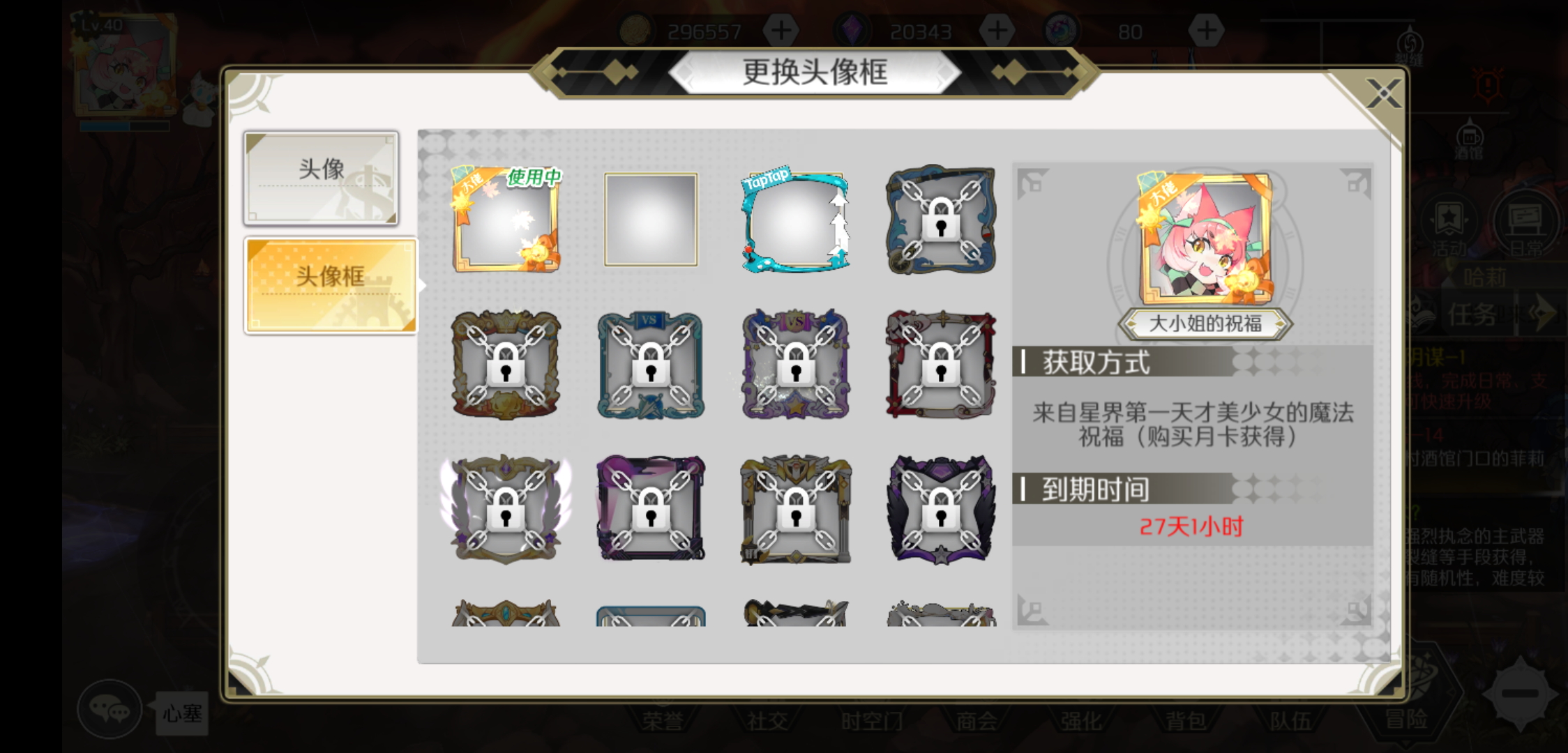The height and width of the screenshot is (753, 1568).
Task: Add purple gems with plus button
Action: [997, 31]
